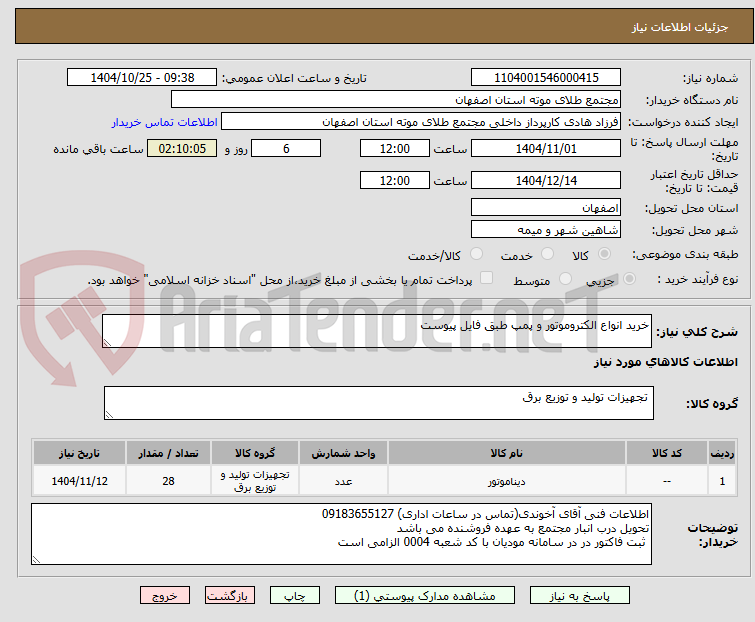The width and height of the screenshot is (755, 622).
Task: Click the دیناموتور item cell
Action: 507,481
